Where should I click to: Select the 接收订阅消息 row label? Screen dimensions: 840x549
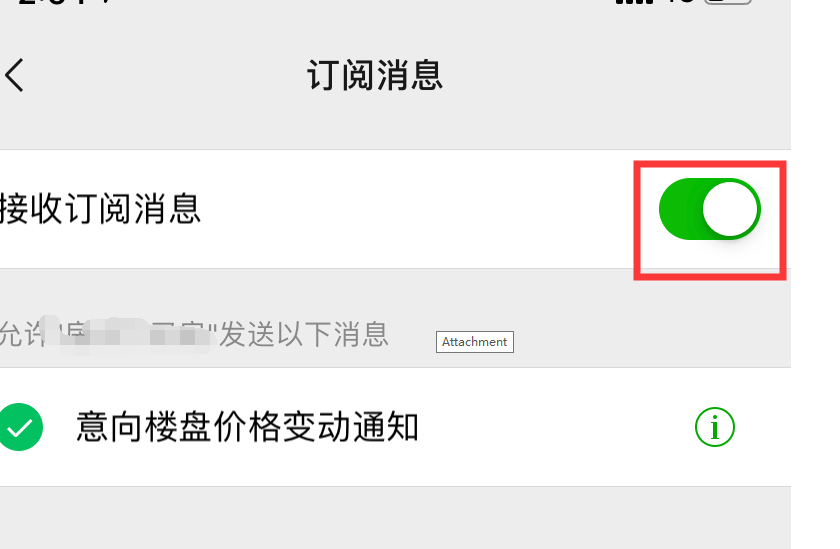tap(100, 208)
